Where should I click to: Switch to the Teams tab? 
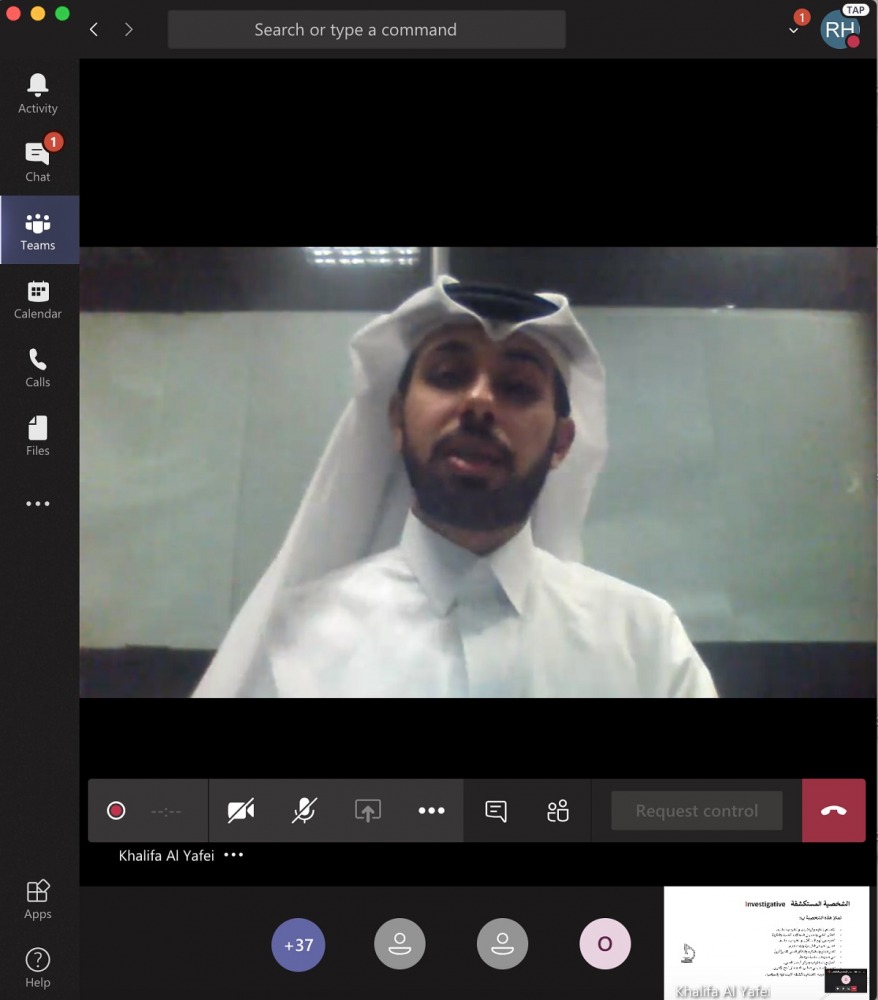click(x=38, y=230)
